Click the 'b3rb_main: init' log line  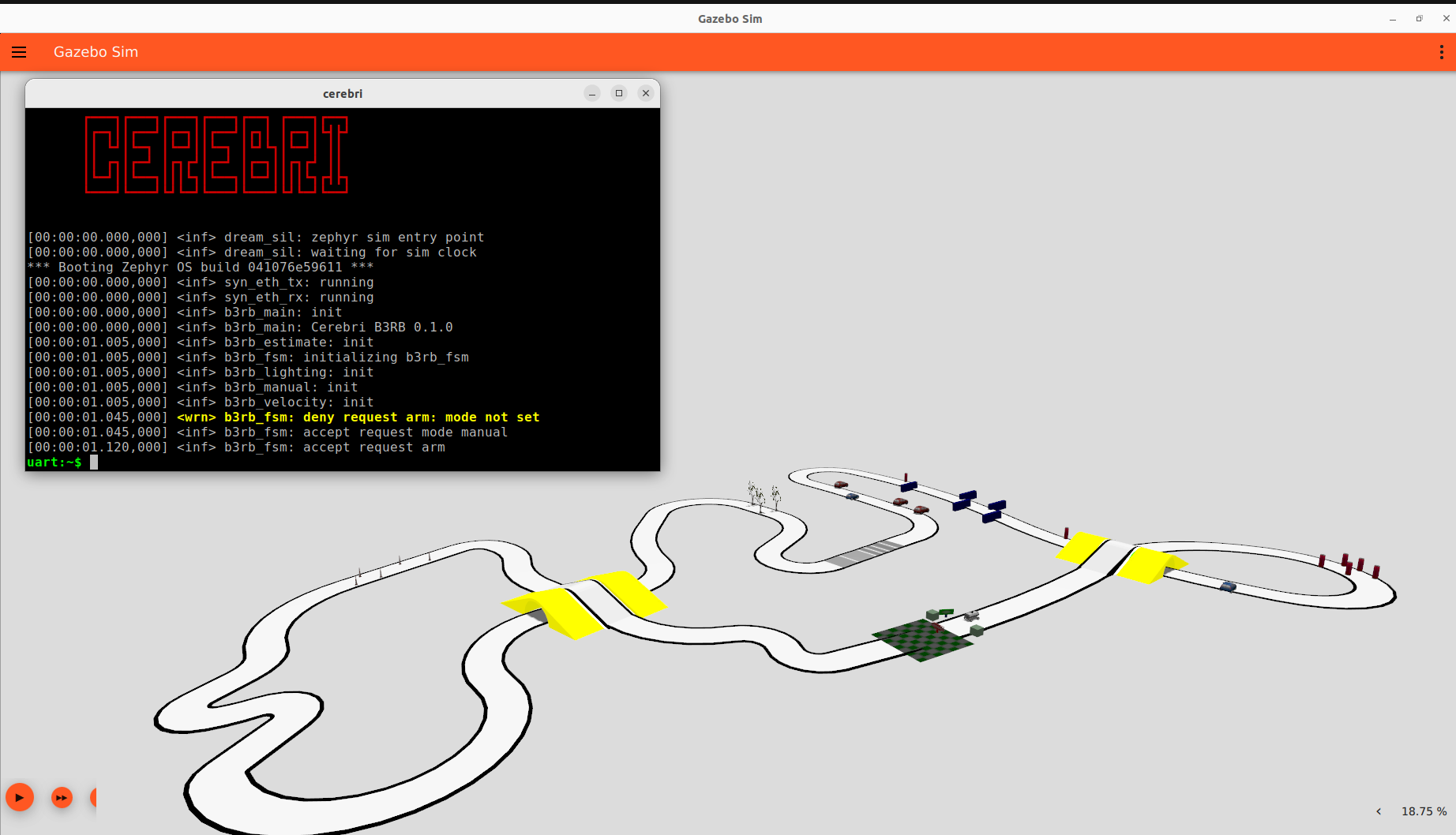(185, 313)
